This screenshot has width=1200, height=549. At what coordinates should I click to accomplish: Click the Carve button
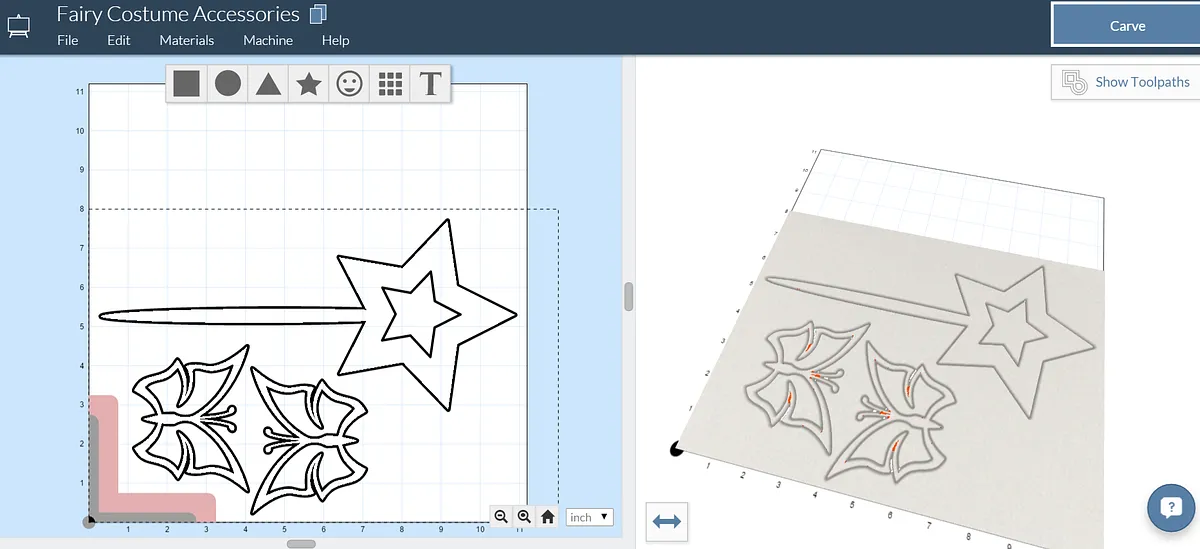click(x=1127, y=26)
